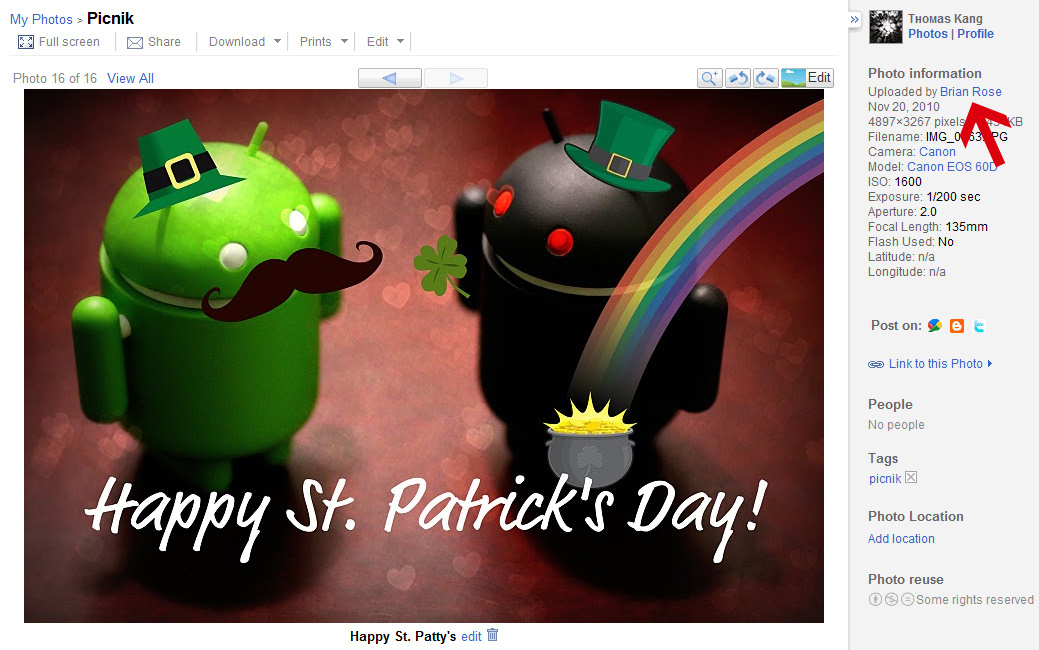
Task: Zoom photo with magnifier icon
Action: click(710, 78)
